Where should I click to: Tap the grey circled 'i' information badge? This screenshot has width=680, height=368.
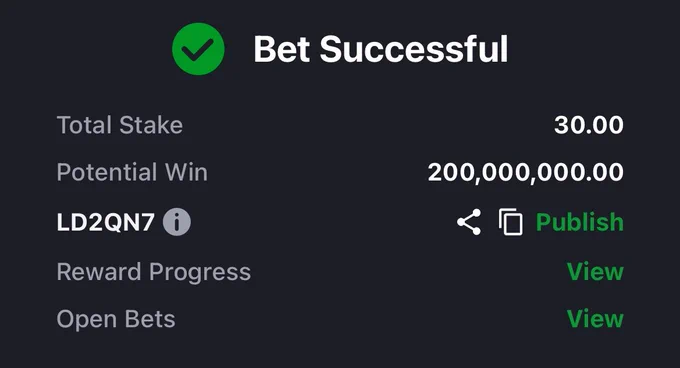[177, 222]
